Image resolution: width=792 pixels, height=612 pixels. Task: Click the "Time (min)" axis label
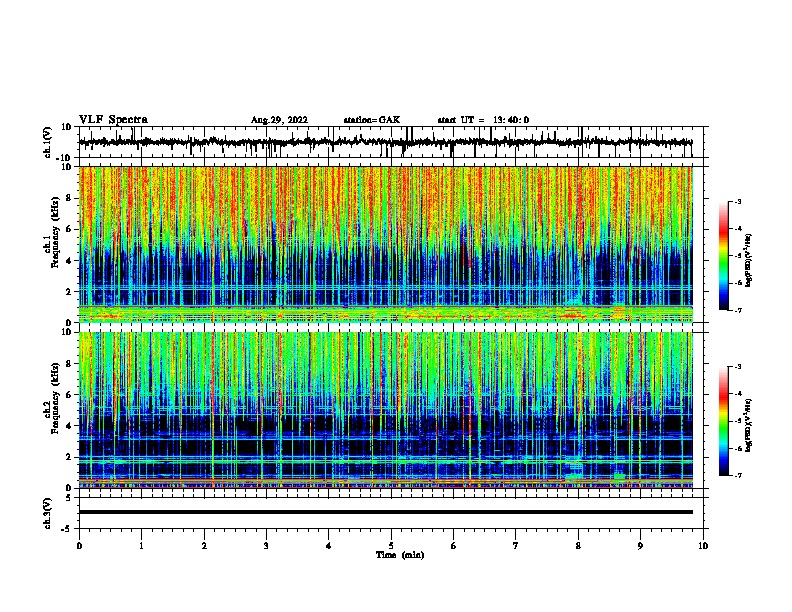click(x=400, y=555)
